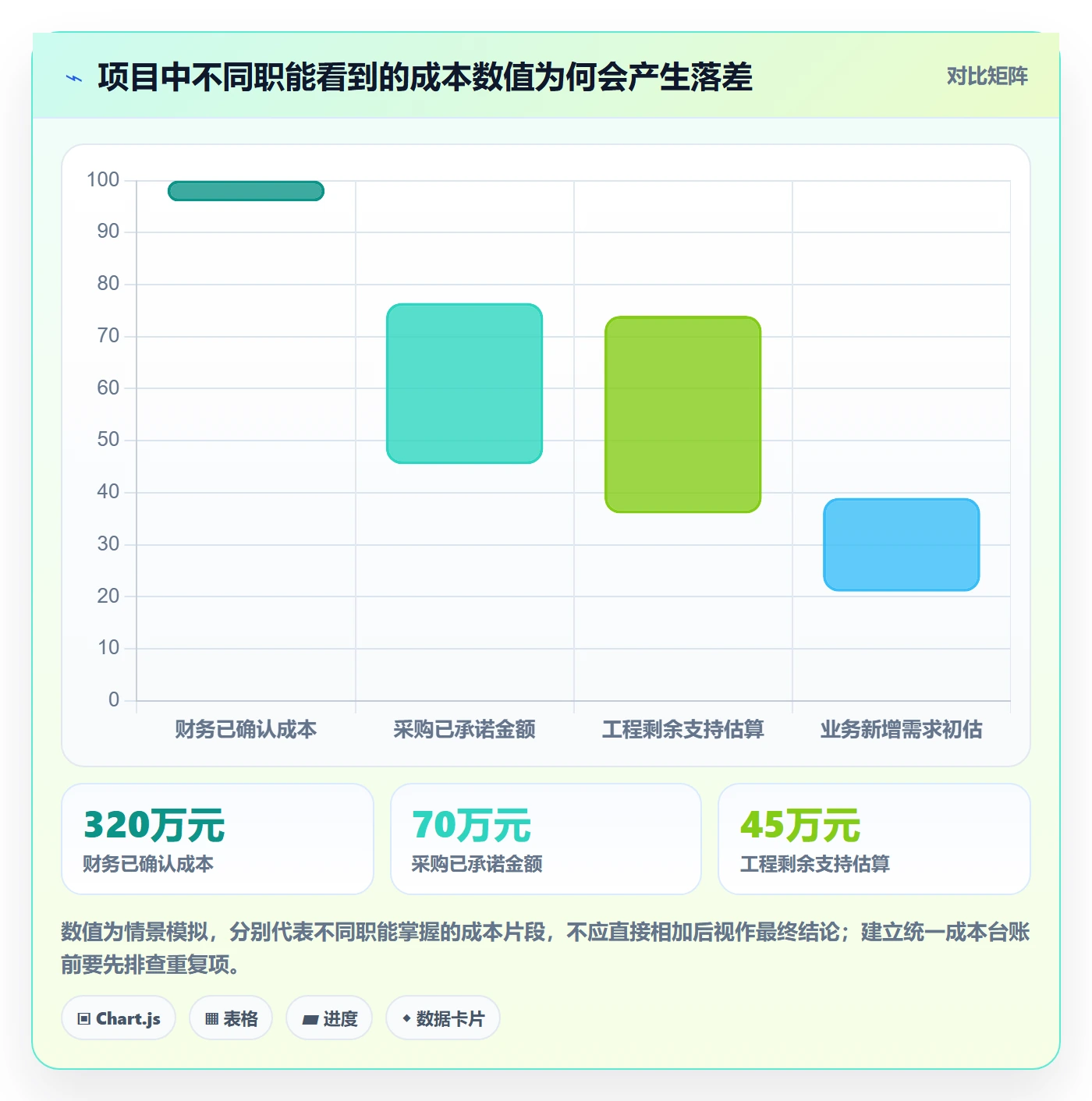
Task: Open the 45万元 data card
Action: click(874, 839)
